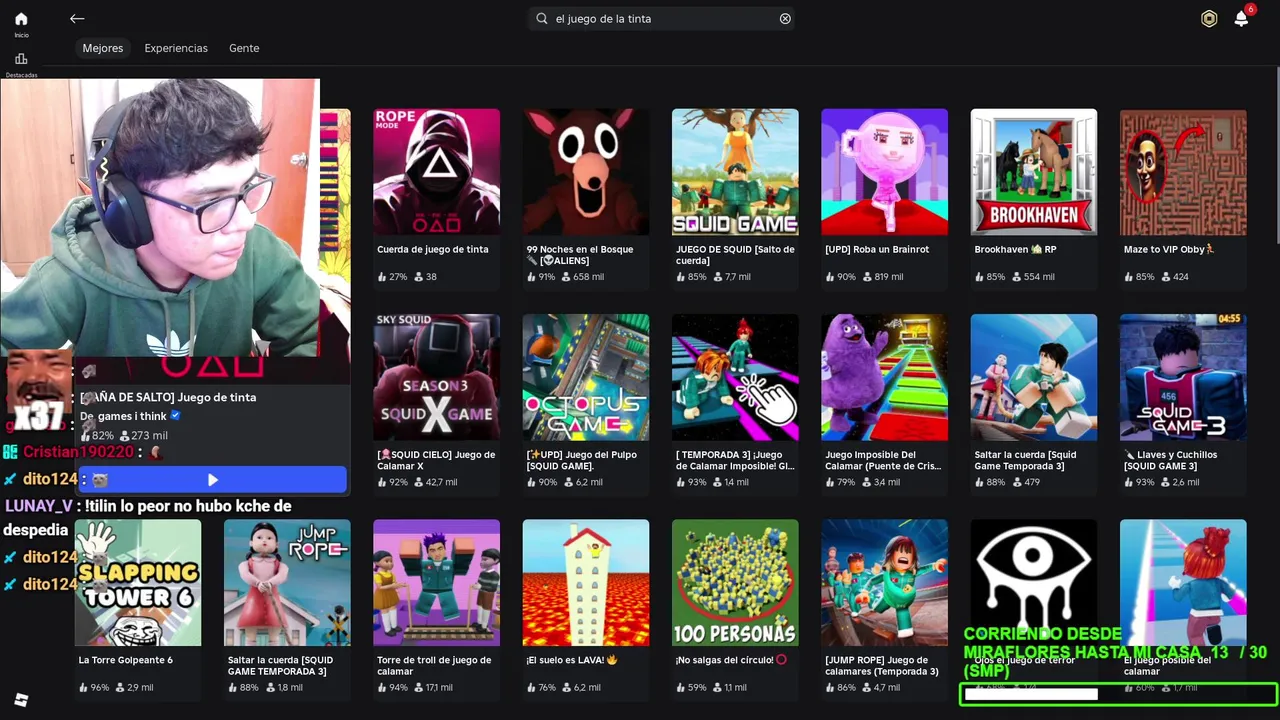Open 'Torre de troll de juego de calamar' thumbnail

pyautogui.click(x=436, y=583)
